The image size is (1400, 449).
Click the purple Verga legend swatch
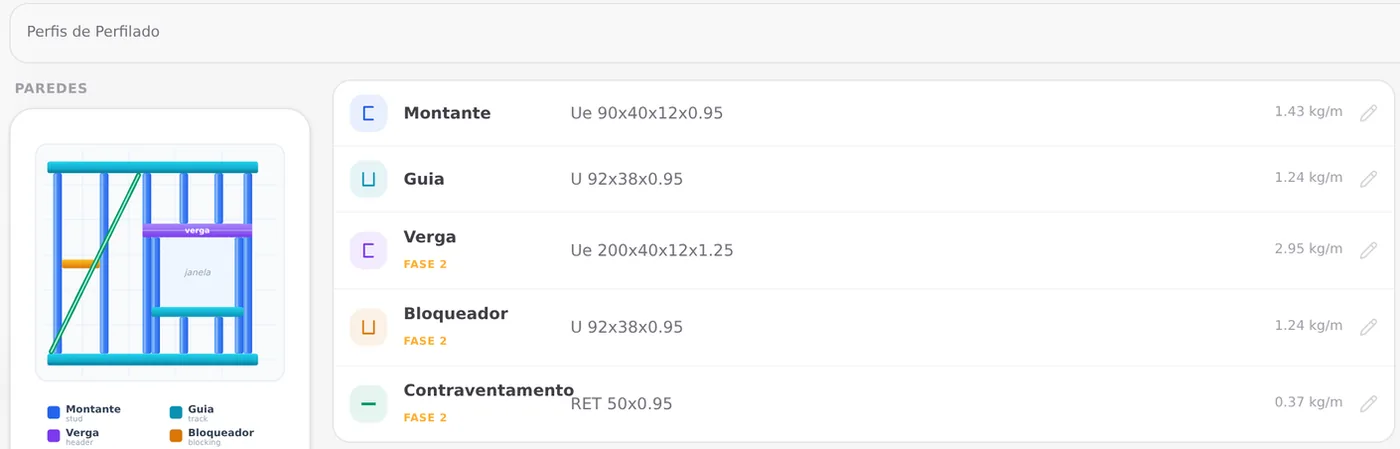[x=54, y=436]
